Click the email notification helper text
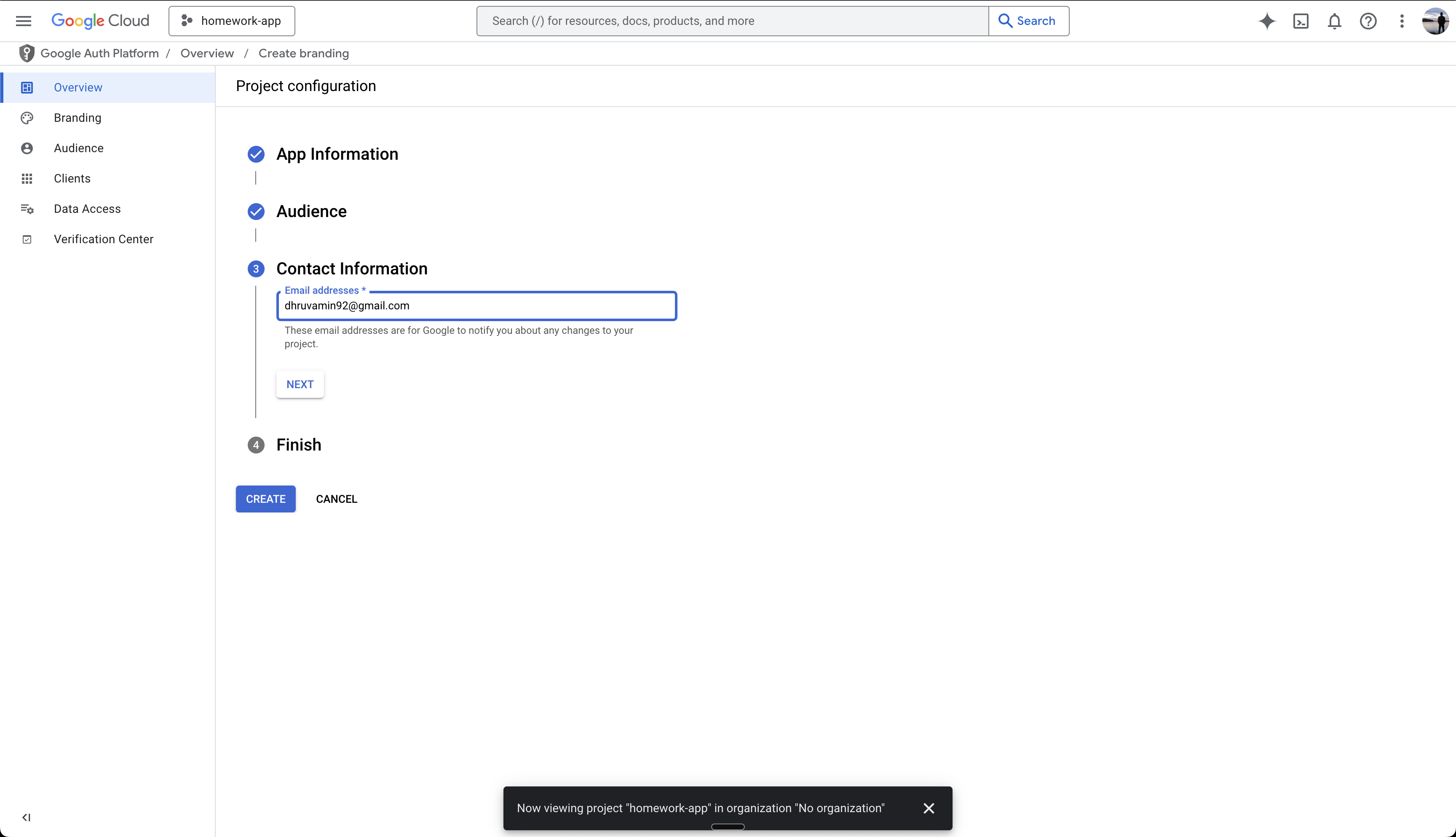This screenshot has width=1456, height=837. click(x=458, y=337)
